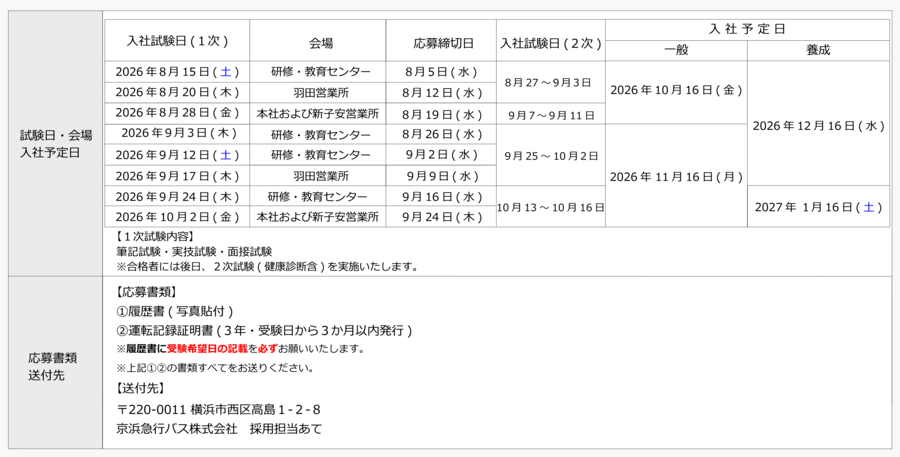Click second-exam period 9月7〜9月11日
This screenshot has width=900, height=457.
[550, 114]
